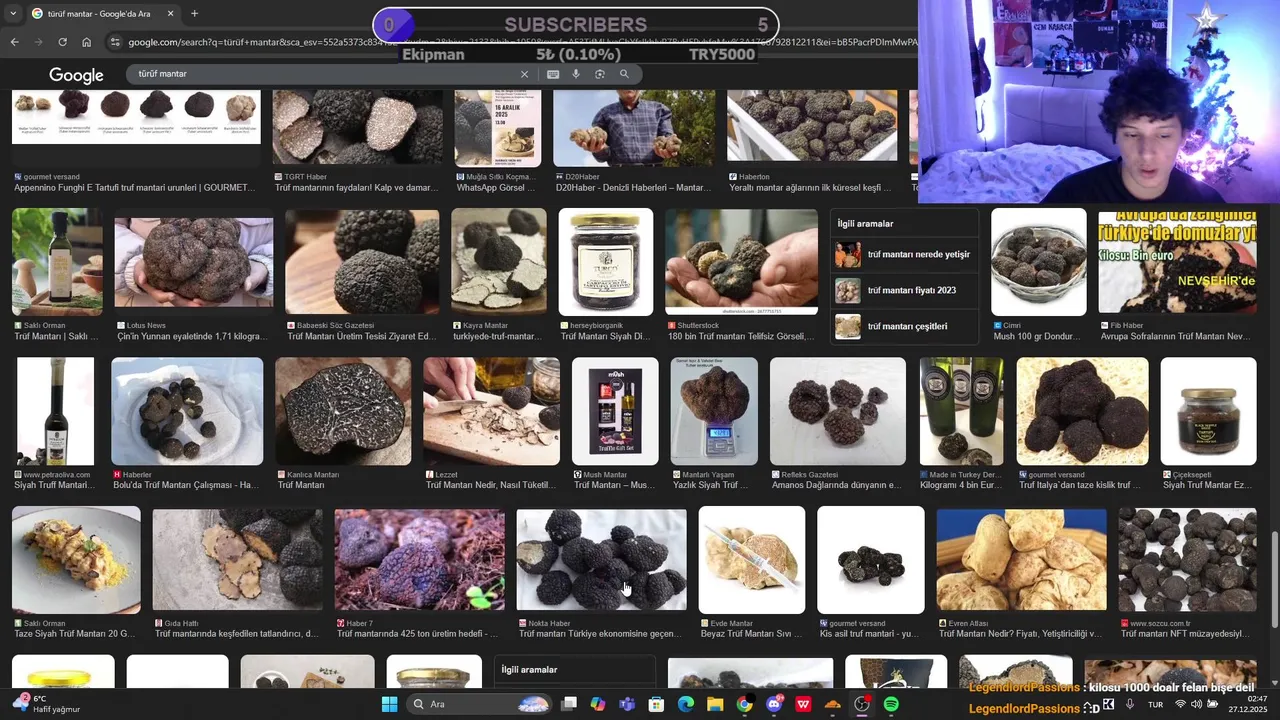This screenshot has height=720, width=1280.
Task: Open the Kanlıca Mantarı cut truffle thumbnail
Action: click(x=343, y=411)
